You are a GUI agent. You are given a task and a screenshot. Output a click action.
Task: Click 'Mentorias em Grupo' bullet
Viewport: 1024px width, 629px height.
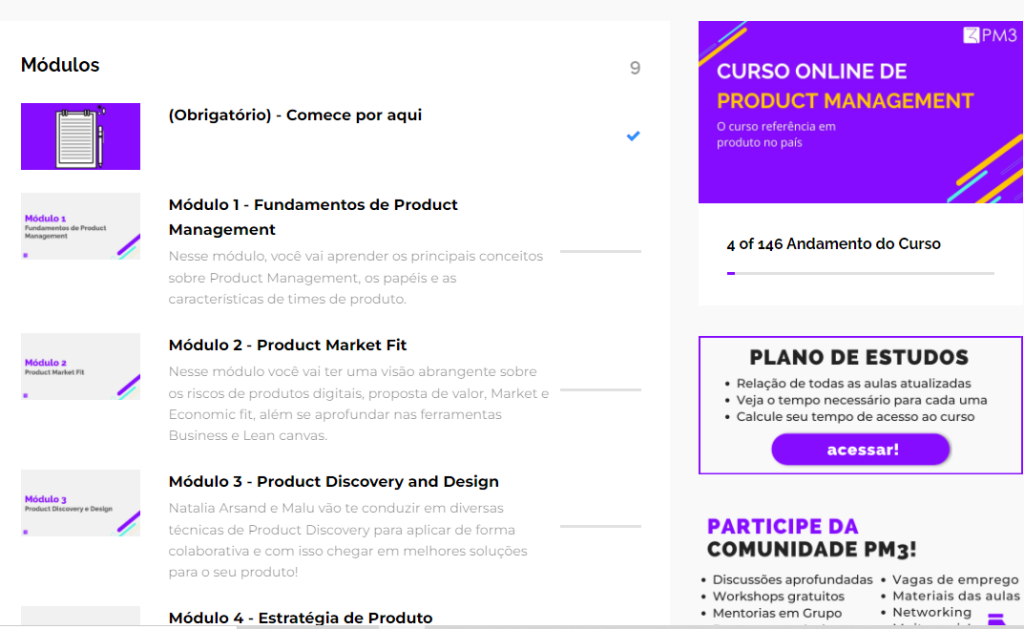click(777, 613)
